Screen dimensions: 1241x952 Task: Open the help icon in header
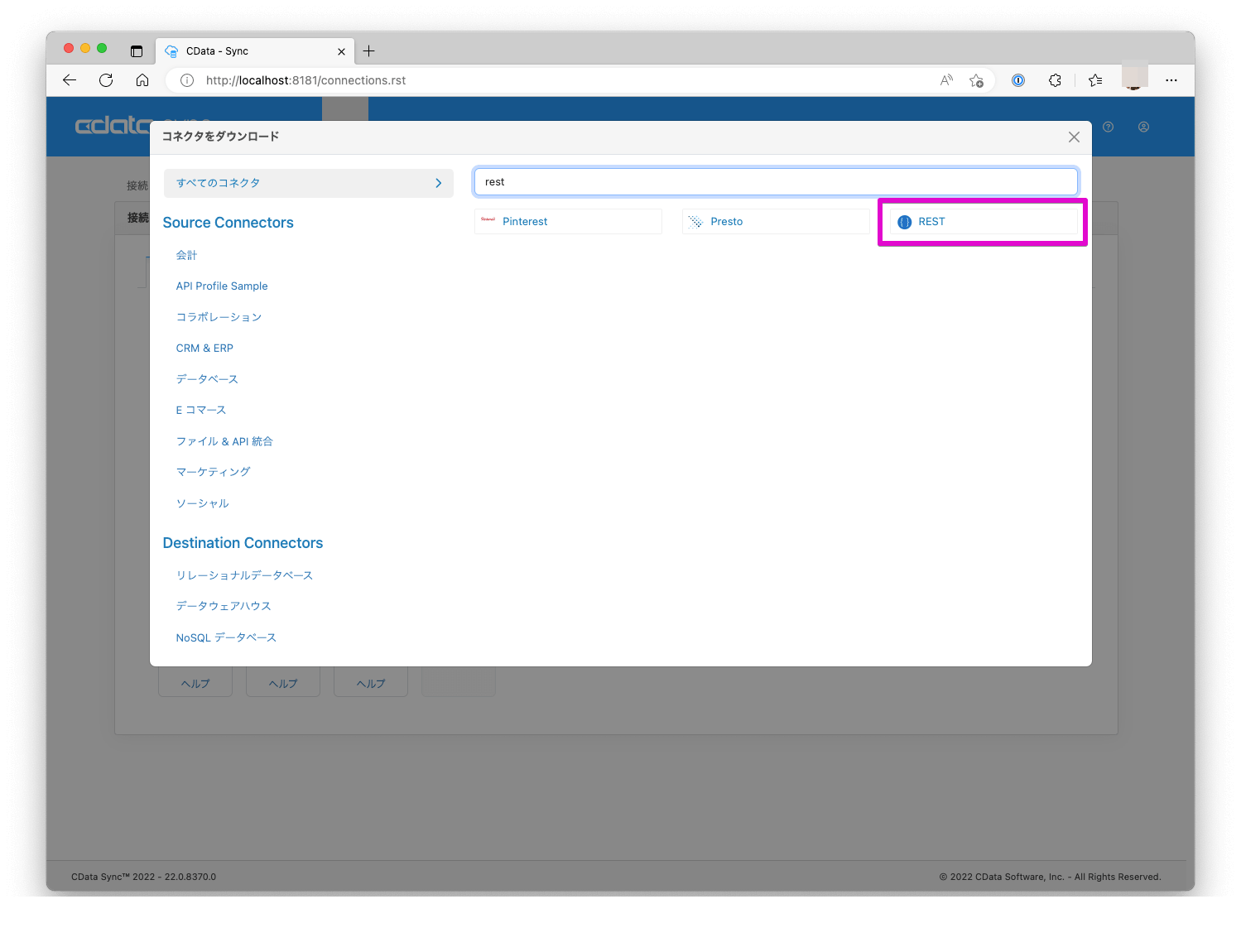(1109, 127)
